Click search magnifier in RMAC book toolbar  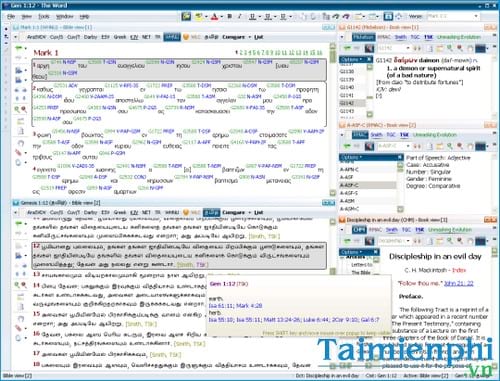point(450,146)
